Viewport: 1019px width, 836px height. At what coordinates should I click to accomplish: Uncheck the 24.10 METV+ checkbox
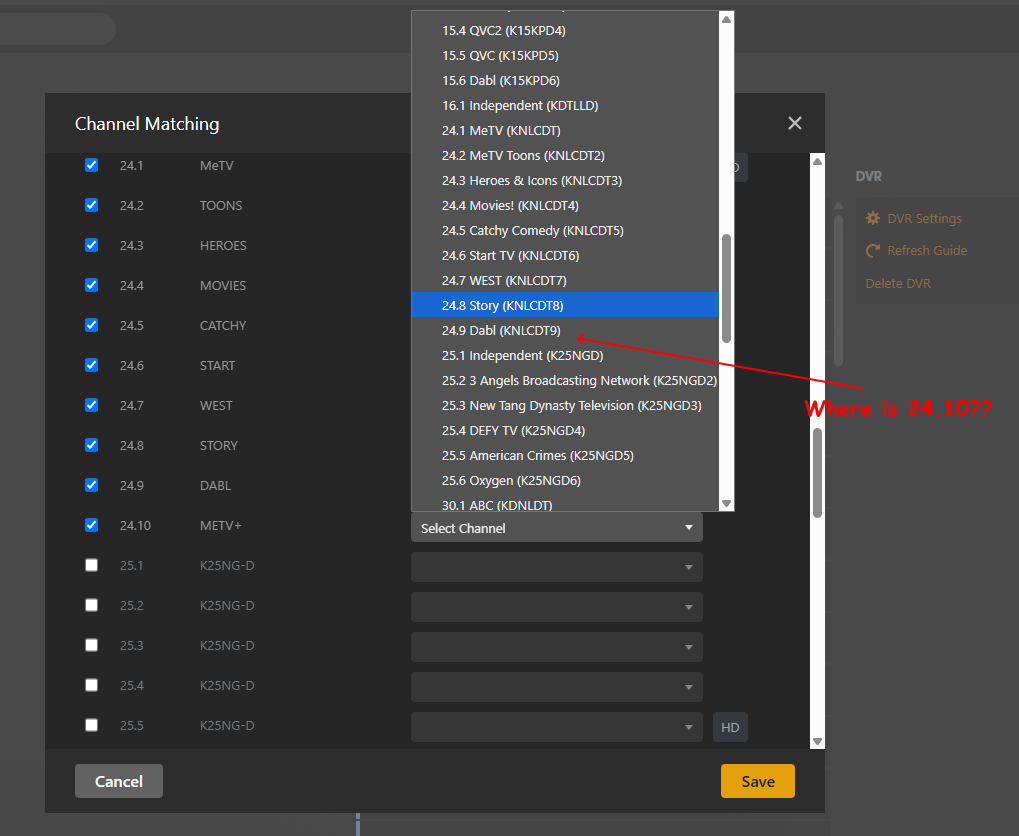[92, 525]
